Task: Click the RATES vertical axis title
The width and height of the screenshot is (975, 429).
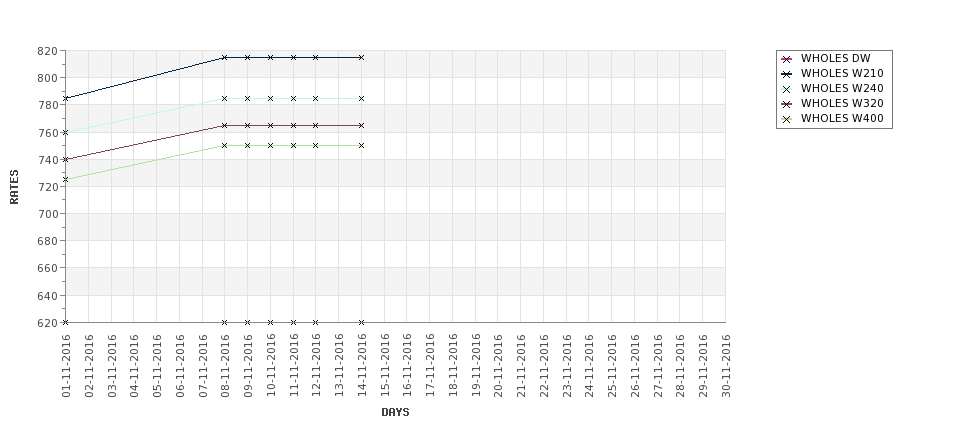Action: point(14,187)
